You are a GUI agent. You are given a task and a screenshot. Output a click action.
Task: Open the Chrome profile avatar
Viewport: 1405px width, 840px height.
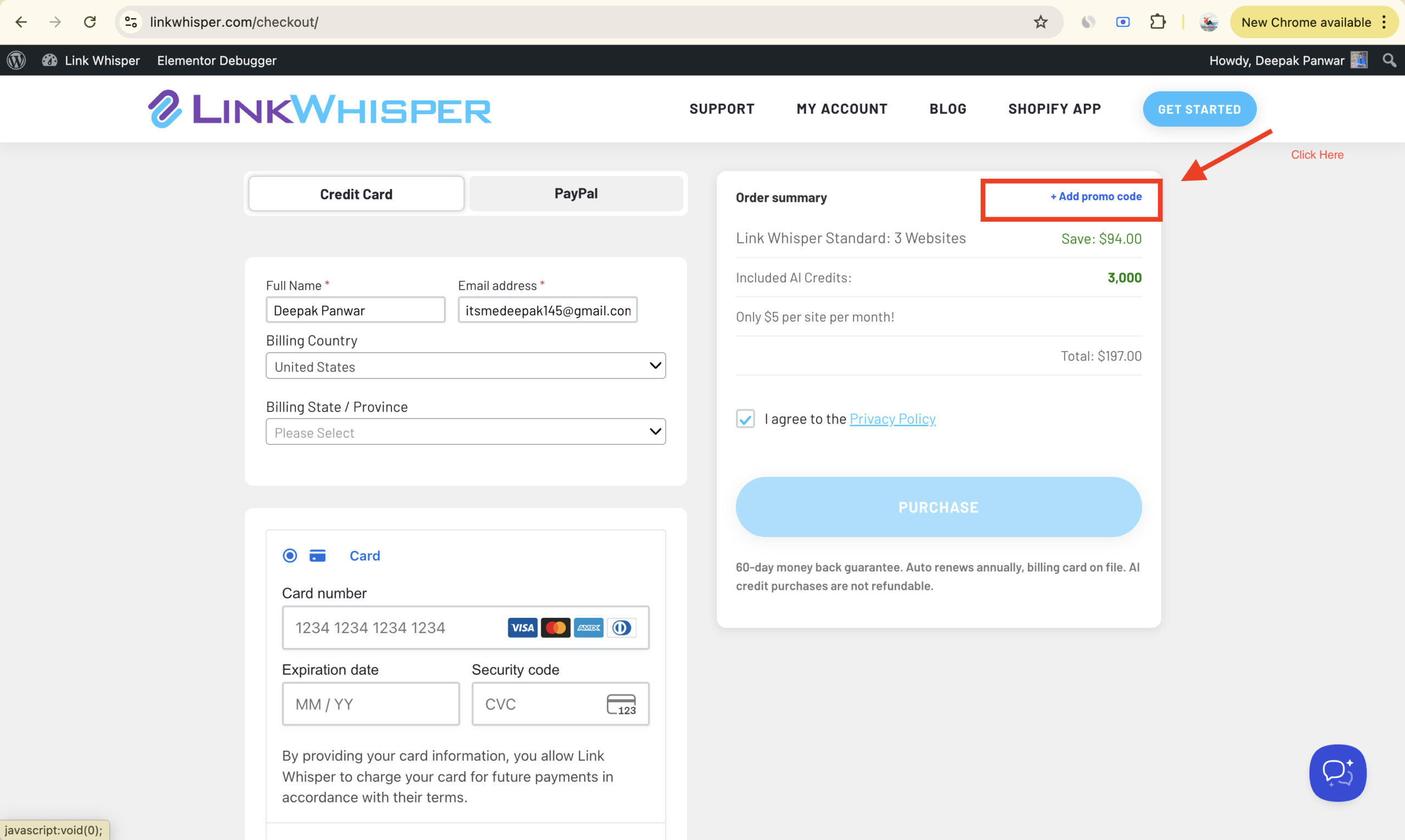coord(1209,22)
